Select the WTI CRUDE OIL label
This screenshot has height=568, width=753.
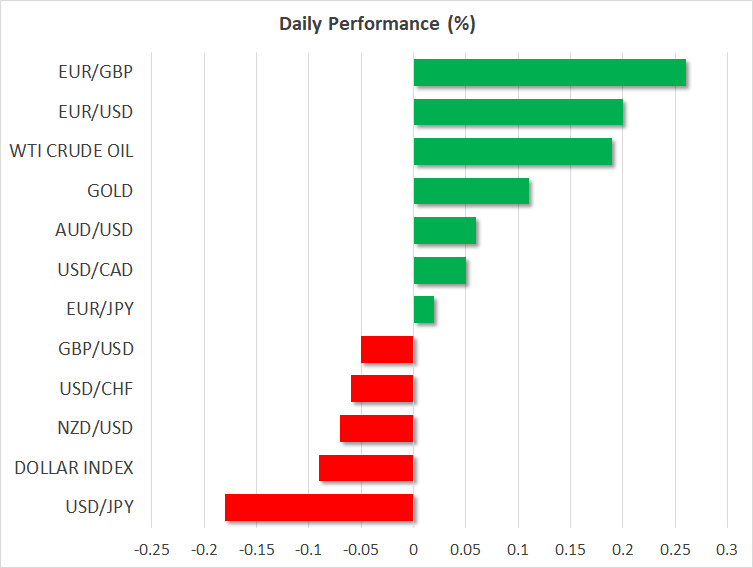[71, 152]
